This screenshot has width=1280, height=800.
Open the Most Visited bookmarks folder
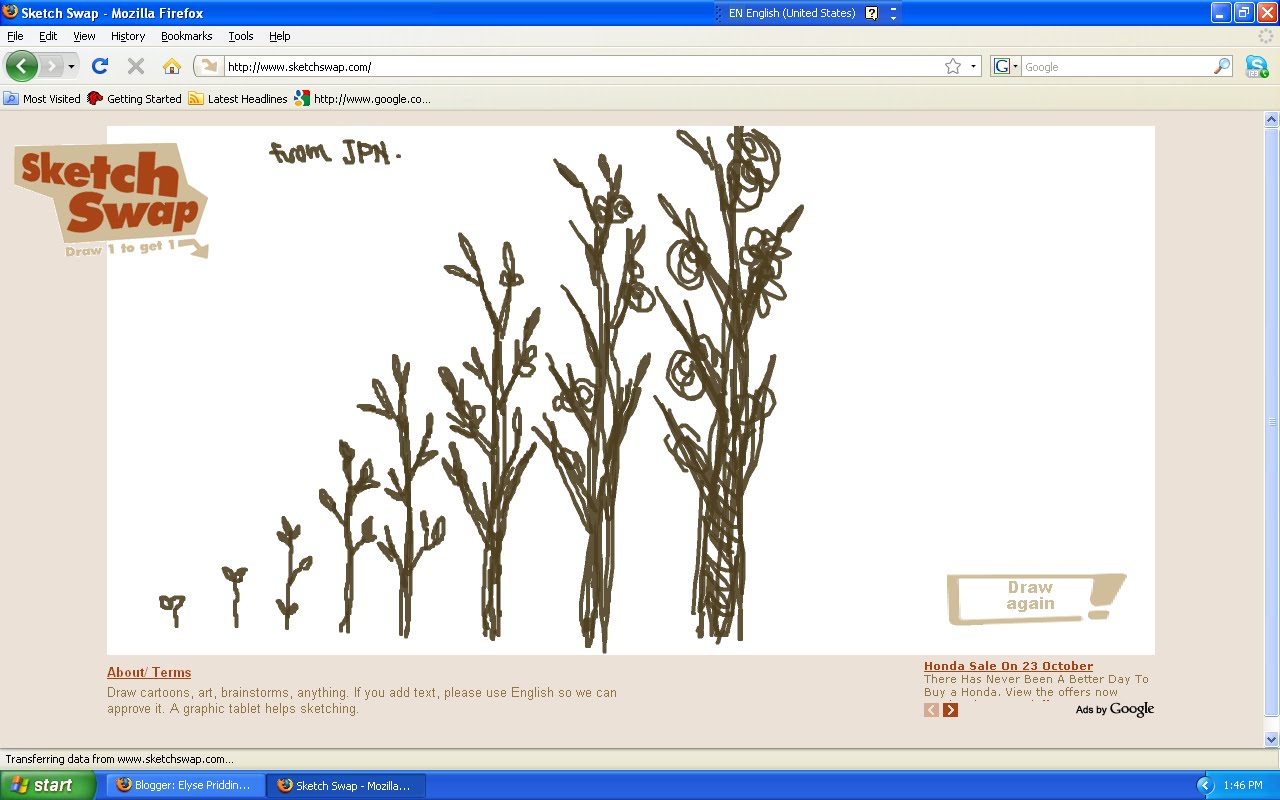[42, 99]
